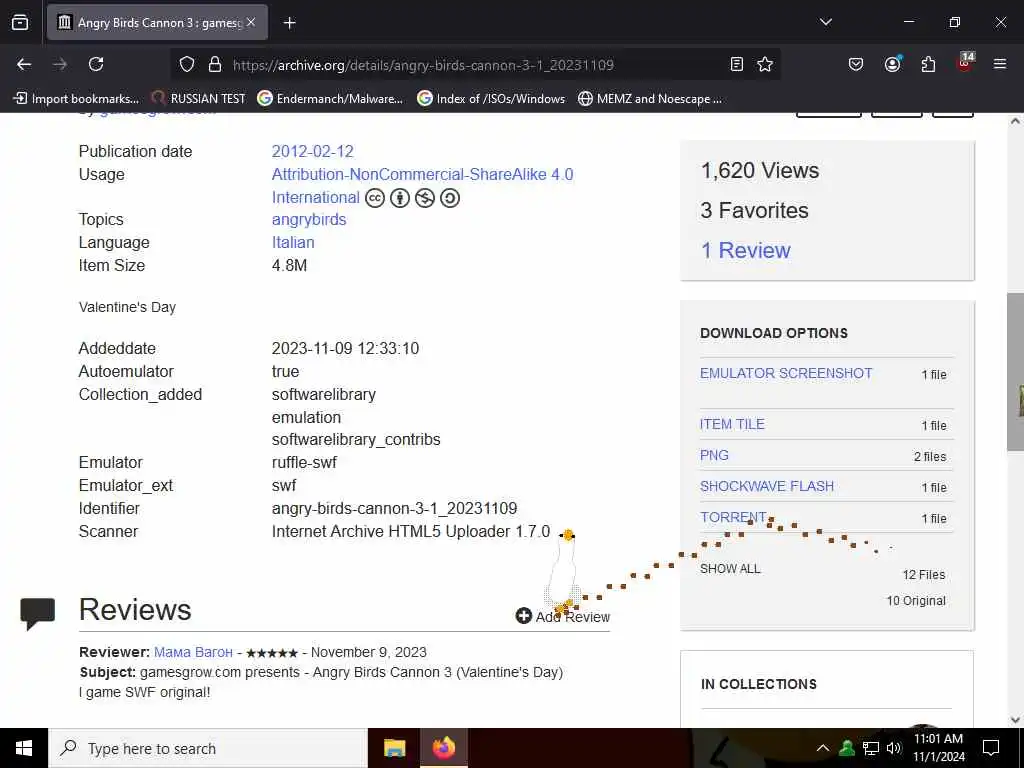The height and width of the screenshot is (768, 1024).
Task: Click the non-commercial license icon
Action: tap(424, 198)
